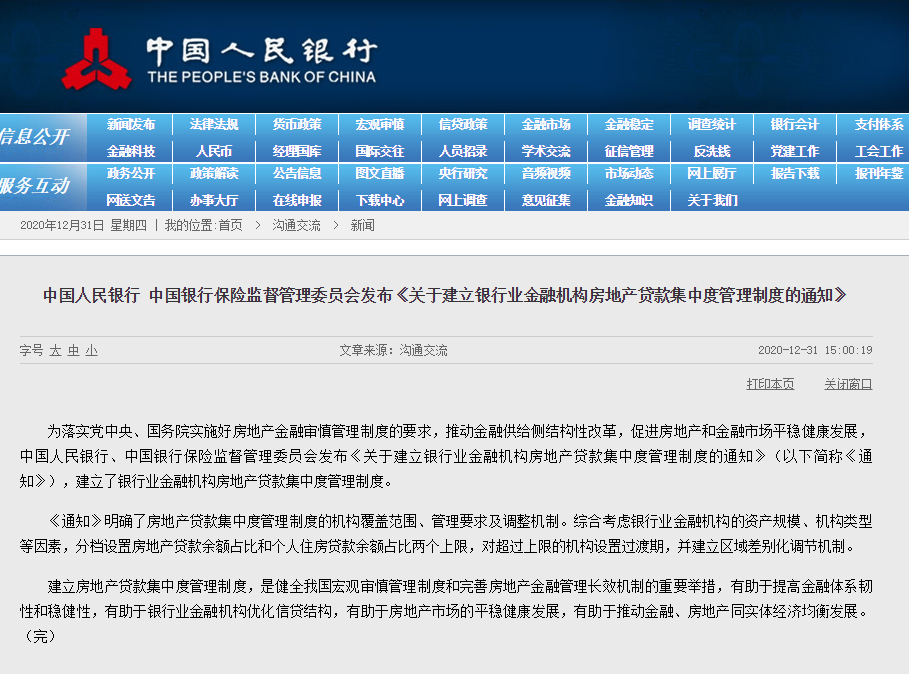Open the 人民币 section
Screen dimensions: 909x674
tap(214, 151)
